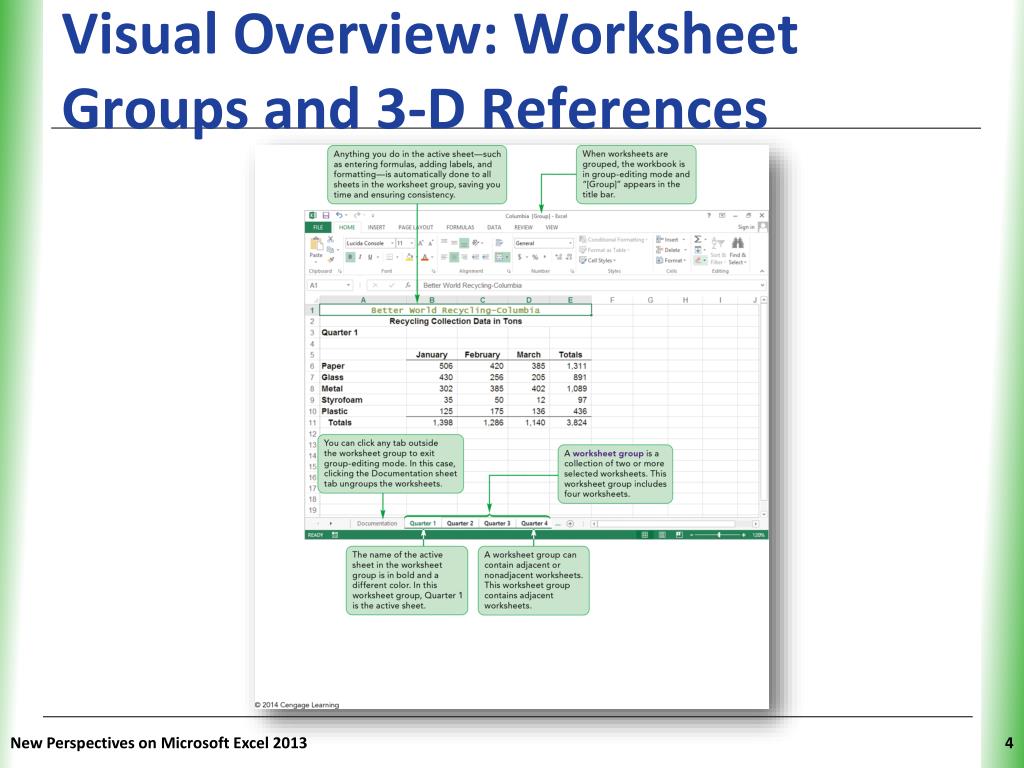The image size is (1024, 768).
Task: Click Conditional Formatting button
Action: click(x=613, y=240)
